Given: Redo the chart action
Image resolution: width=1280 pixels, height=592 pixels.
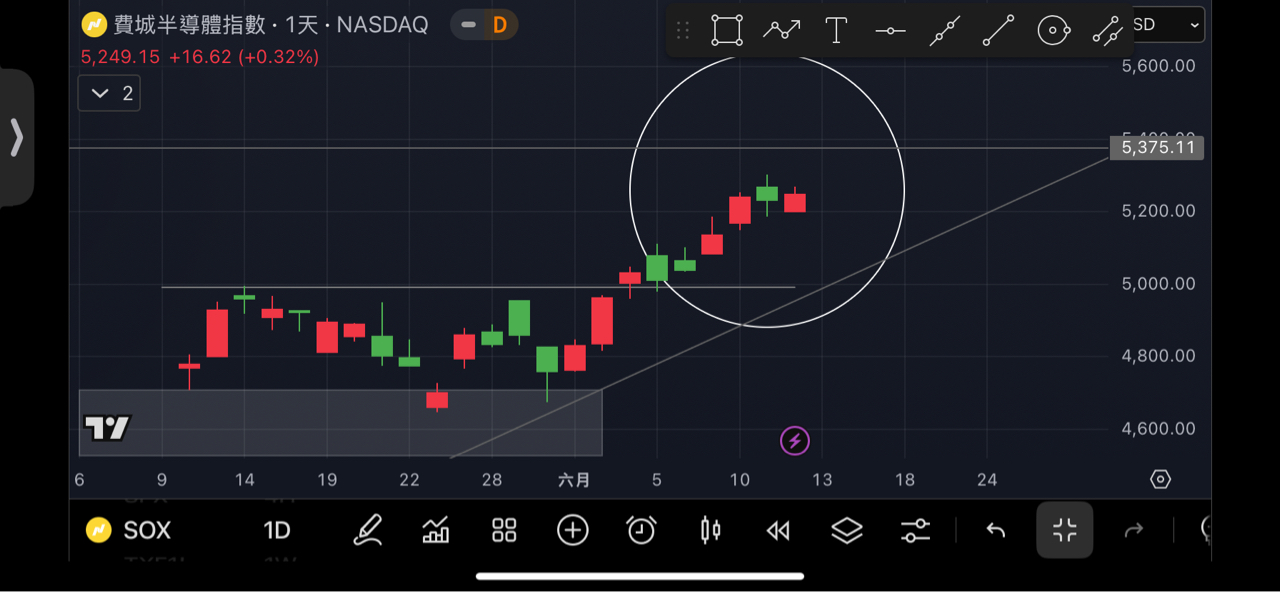Looking at the screenshot, I should coord(1133,530).
